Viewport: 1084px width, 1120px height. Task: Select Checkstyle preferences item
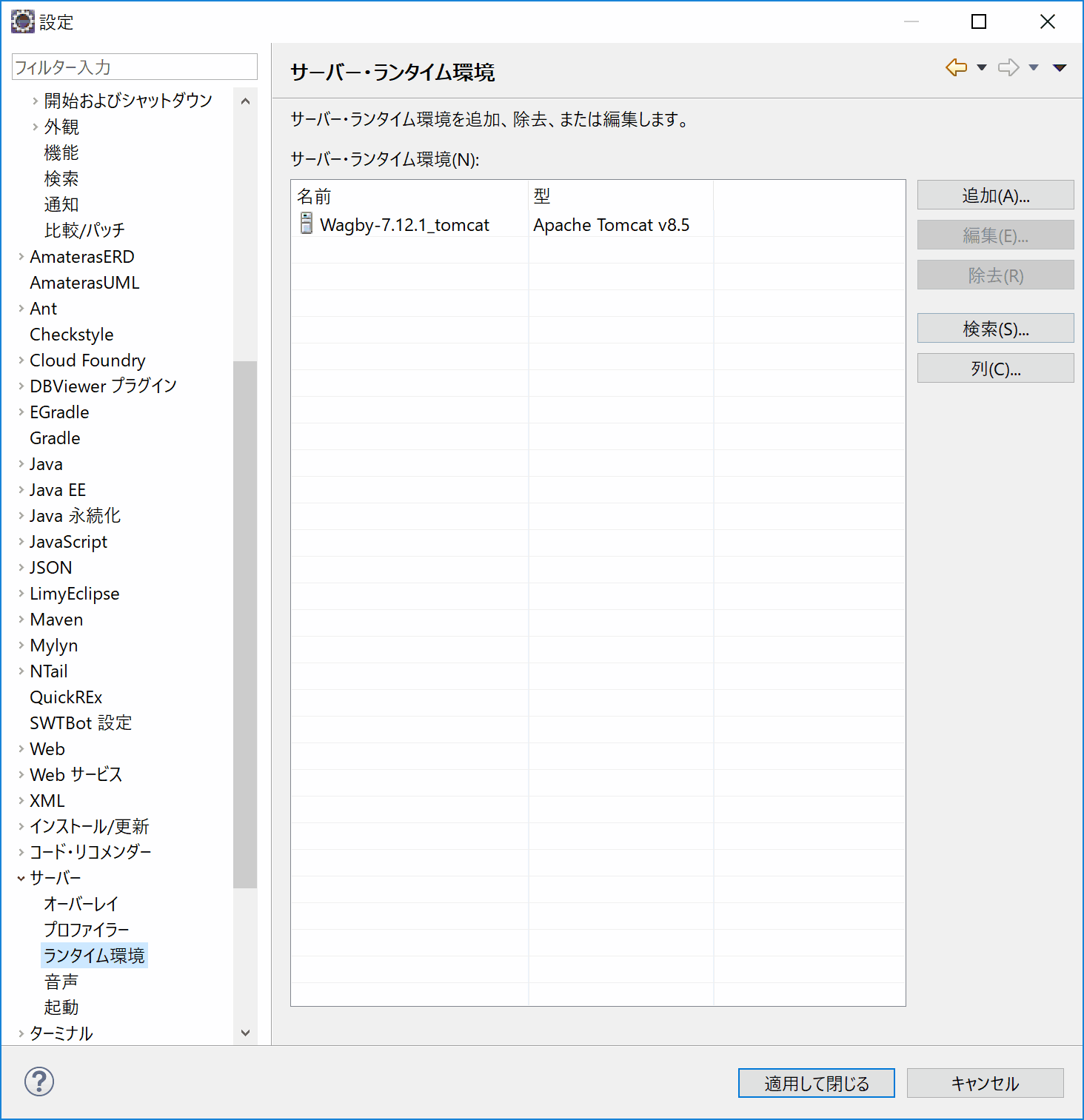point(72,335)
